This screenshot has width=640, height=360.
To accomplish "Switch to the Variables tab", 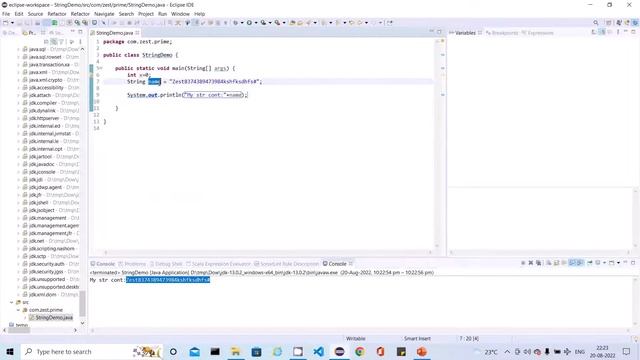I will click(x=465, y=33).
